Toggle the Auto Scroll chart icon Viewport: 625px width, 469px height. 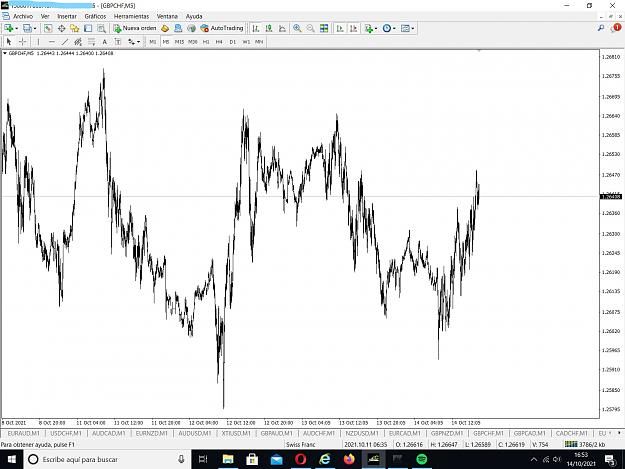pyautogui.click(x=340, y=28)
